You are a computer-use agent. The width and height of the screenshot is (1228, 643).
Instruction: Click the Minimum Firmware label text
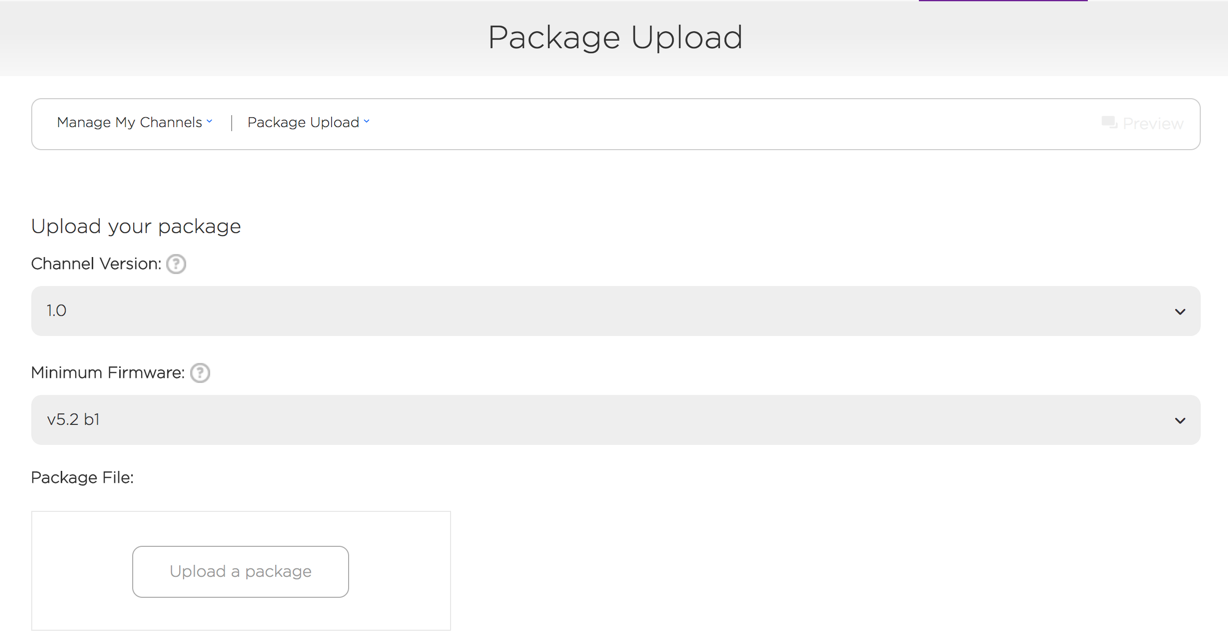pos(108,373)
